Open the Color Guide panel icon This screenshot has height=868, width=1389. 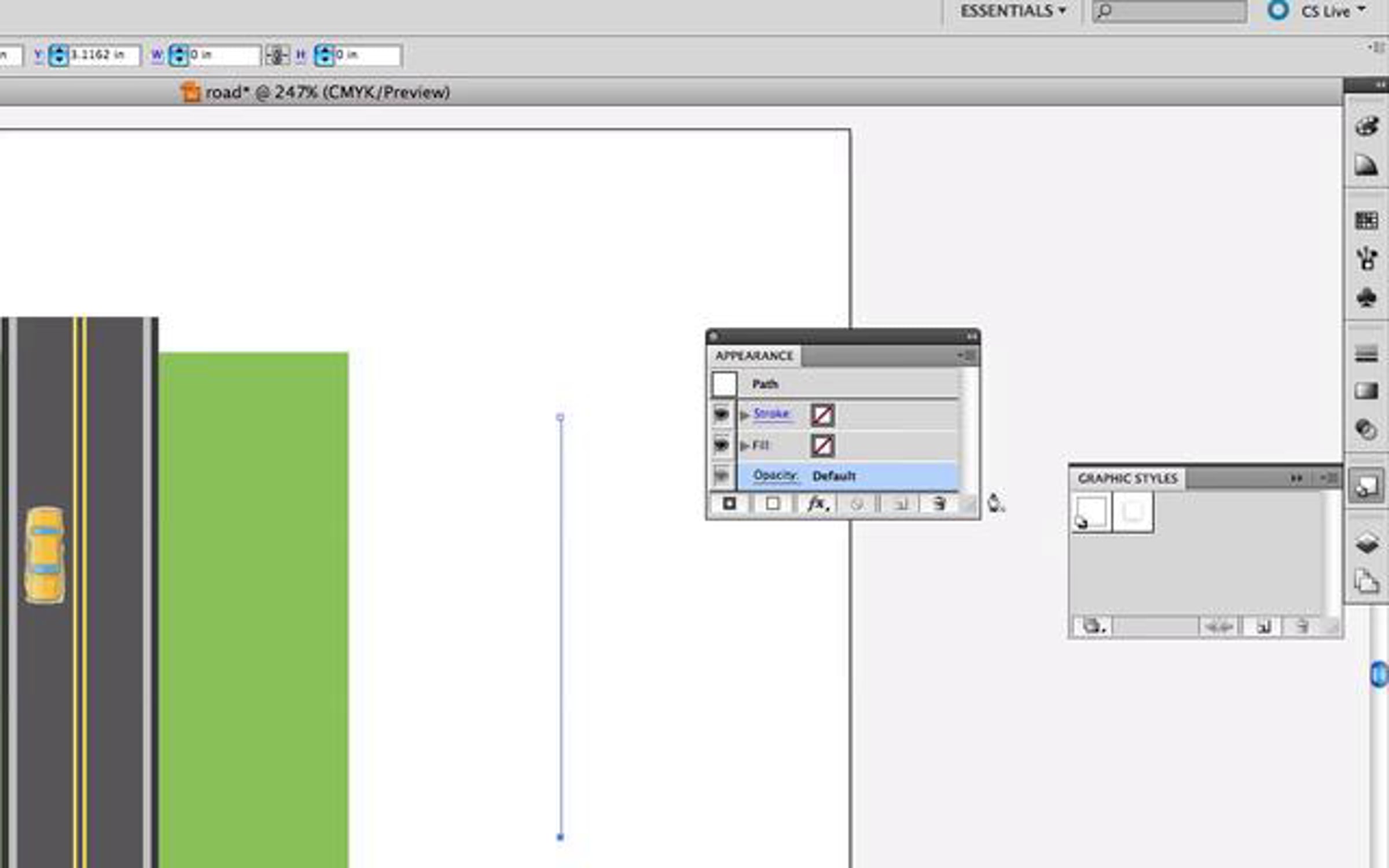coord(1366,165)
